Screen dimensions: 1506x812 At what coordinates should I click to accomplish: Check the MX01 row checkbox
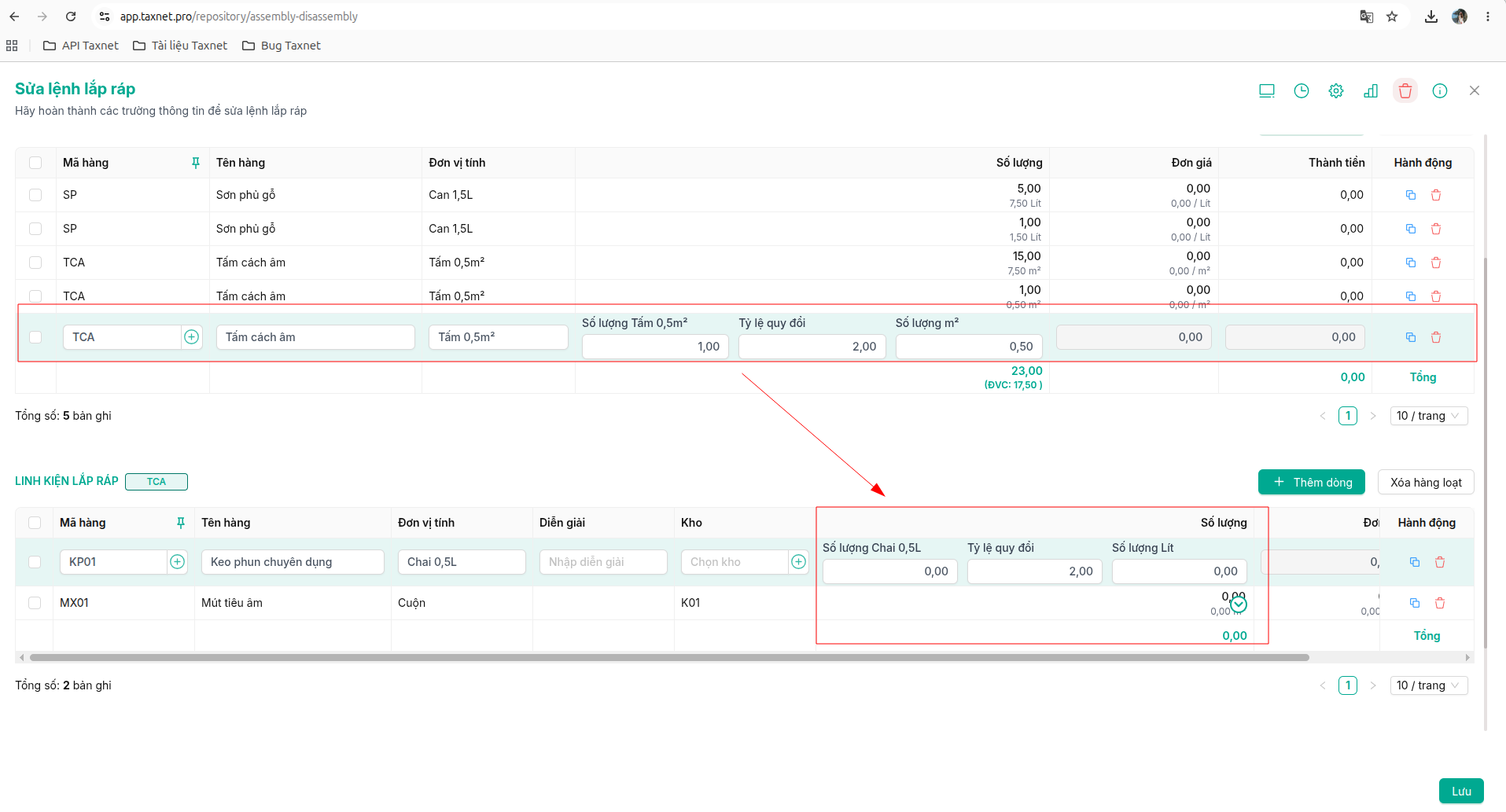pyautogui.click(x=35, y=603)
